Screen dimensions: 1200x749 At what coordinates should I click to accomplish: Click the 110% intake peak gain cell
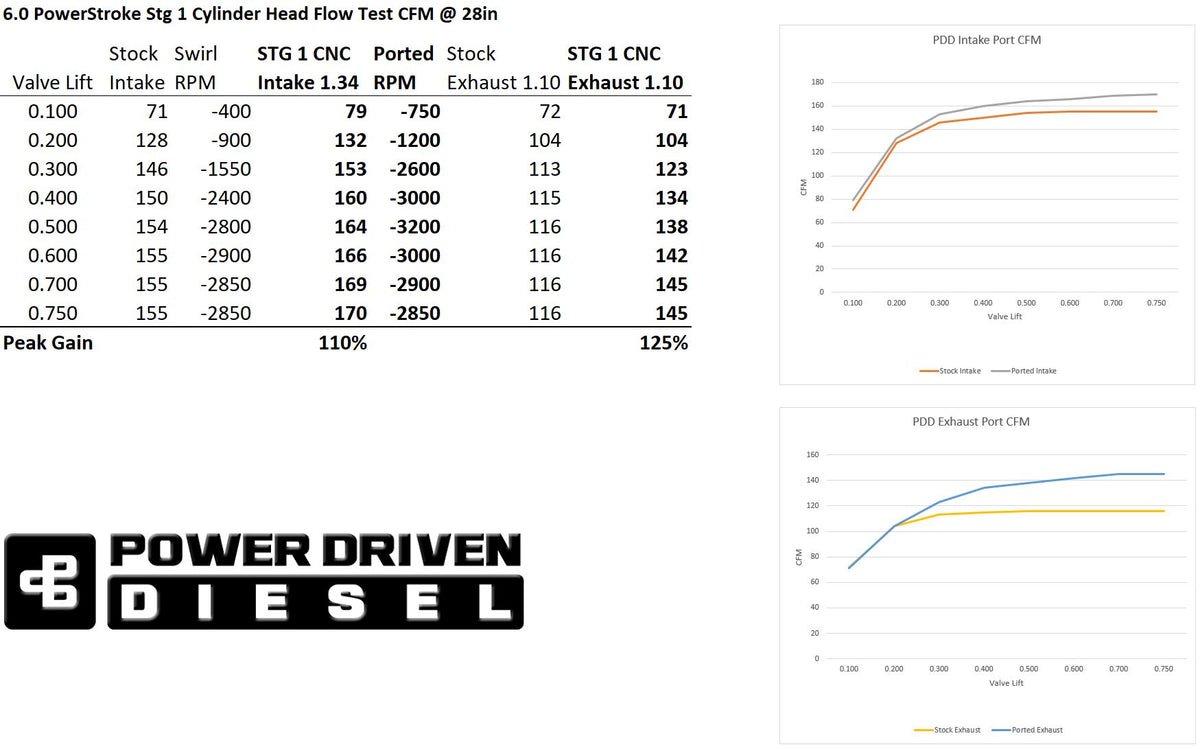tap(343, 343)
